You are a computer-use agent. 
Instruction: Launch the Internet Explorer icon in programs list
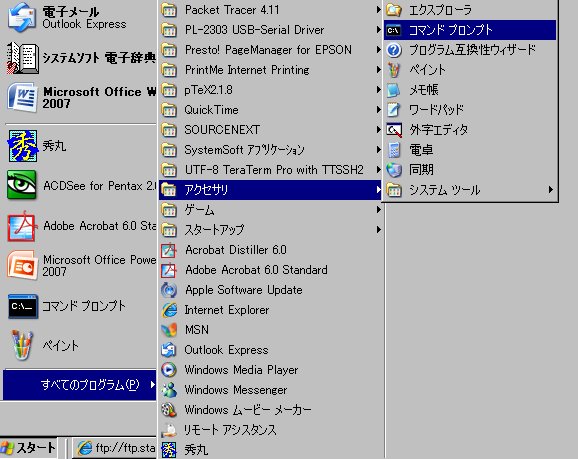pyautogui.click(x=169, y=310)
